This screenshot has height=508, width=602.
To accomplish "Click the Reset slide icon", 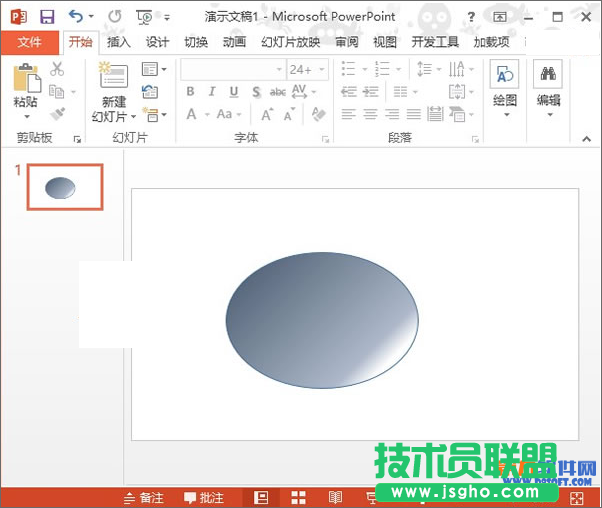I will point(150,92).
